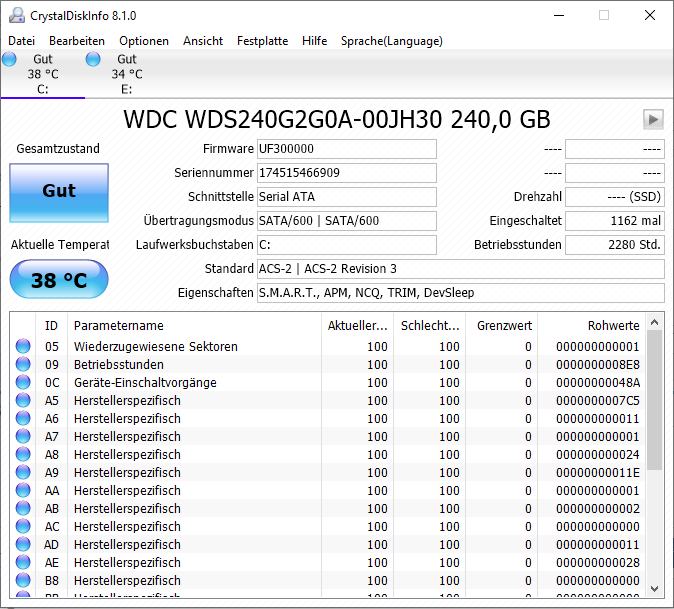674x609 pixels.
Task: Click status icon of row AE
Action: point(23,563)
